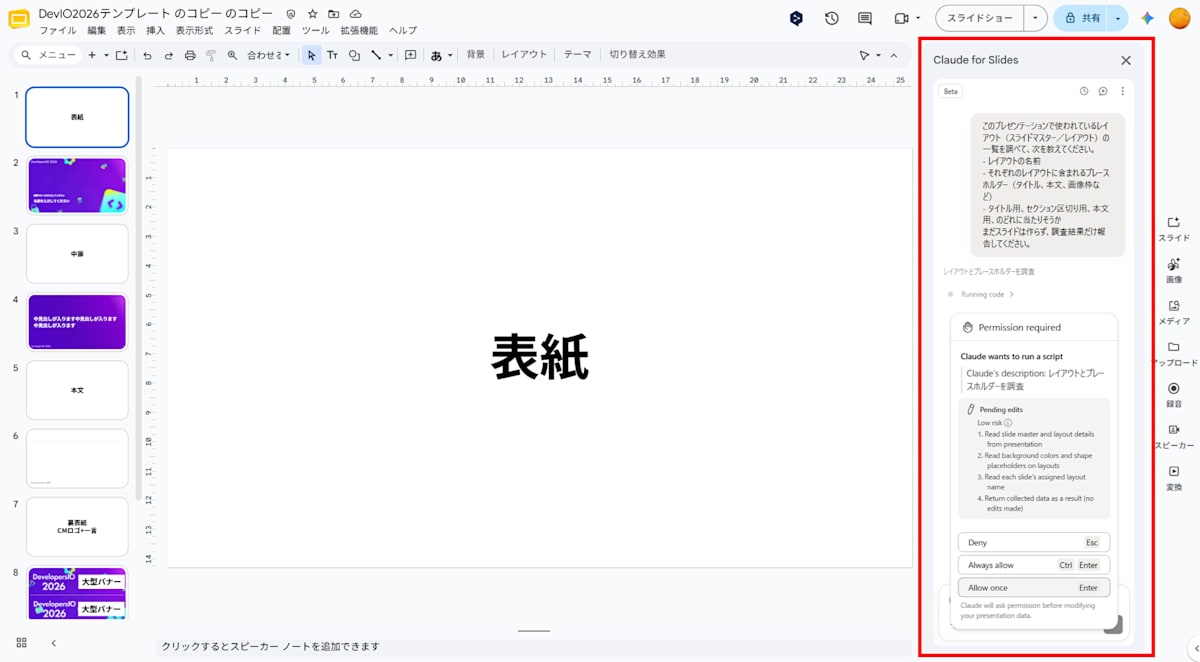1200x662 pixels.
Task: Open chat history clock in Claude panel
Action: tap(1084, 91)
